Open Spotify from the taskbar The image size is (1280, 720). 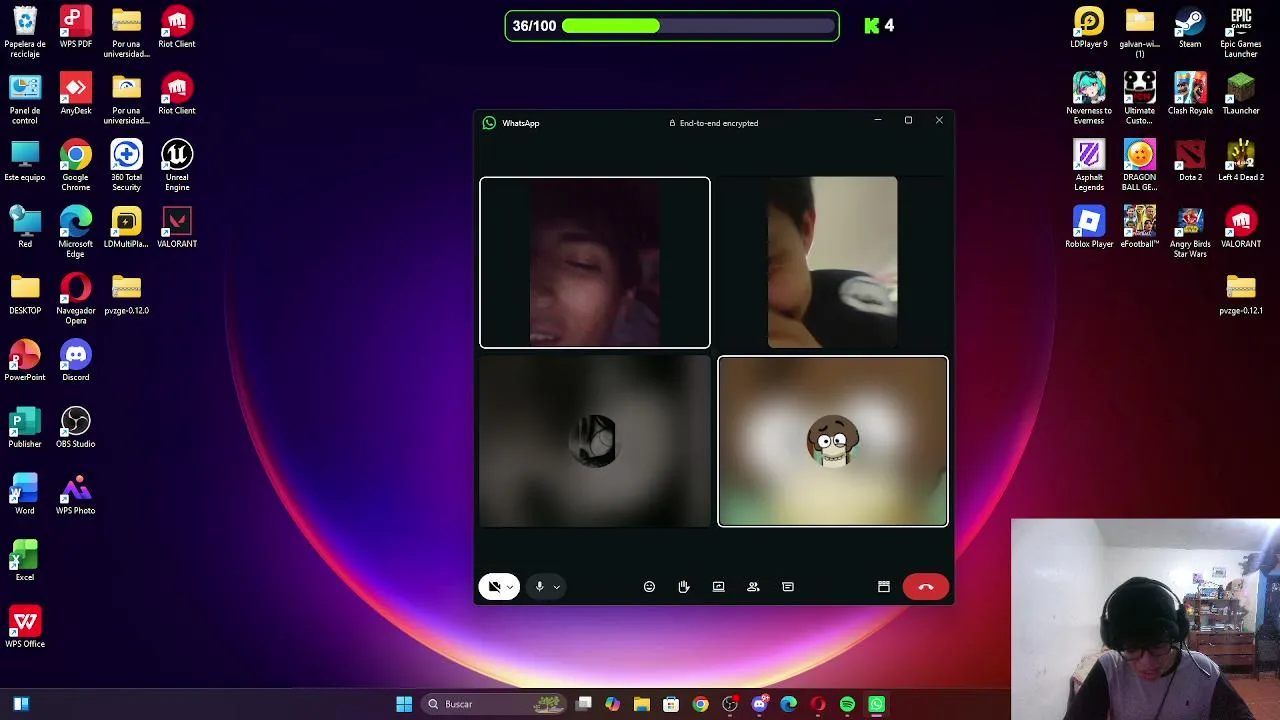click(847, 704)
